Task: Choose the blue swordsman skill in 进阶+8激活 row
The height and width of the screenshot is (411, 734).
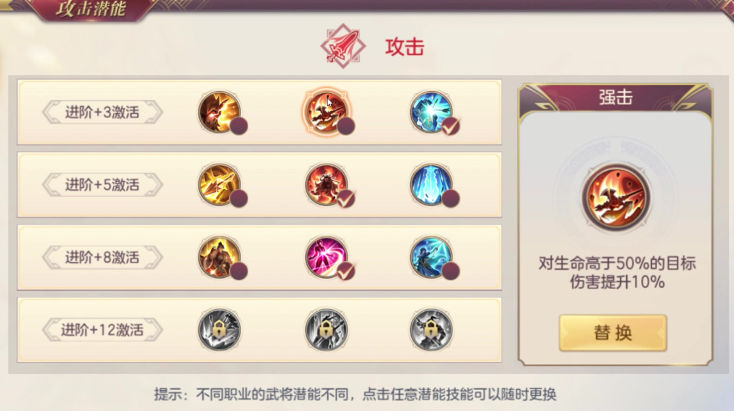Action: (431, 257)
